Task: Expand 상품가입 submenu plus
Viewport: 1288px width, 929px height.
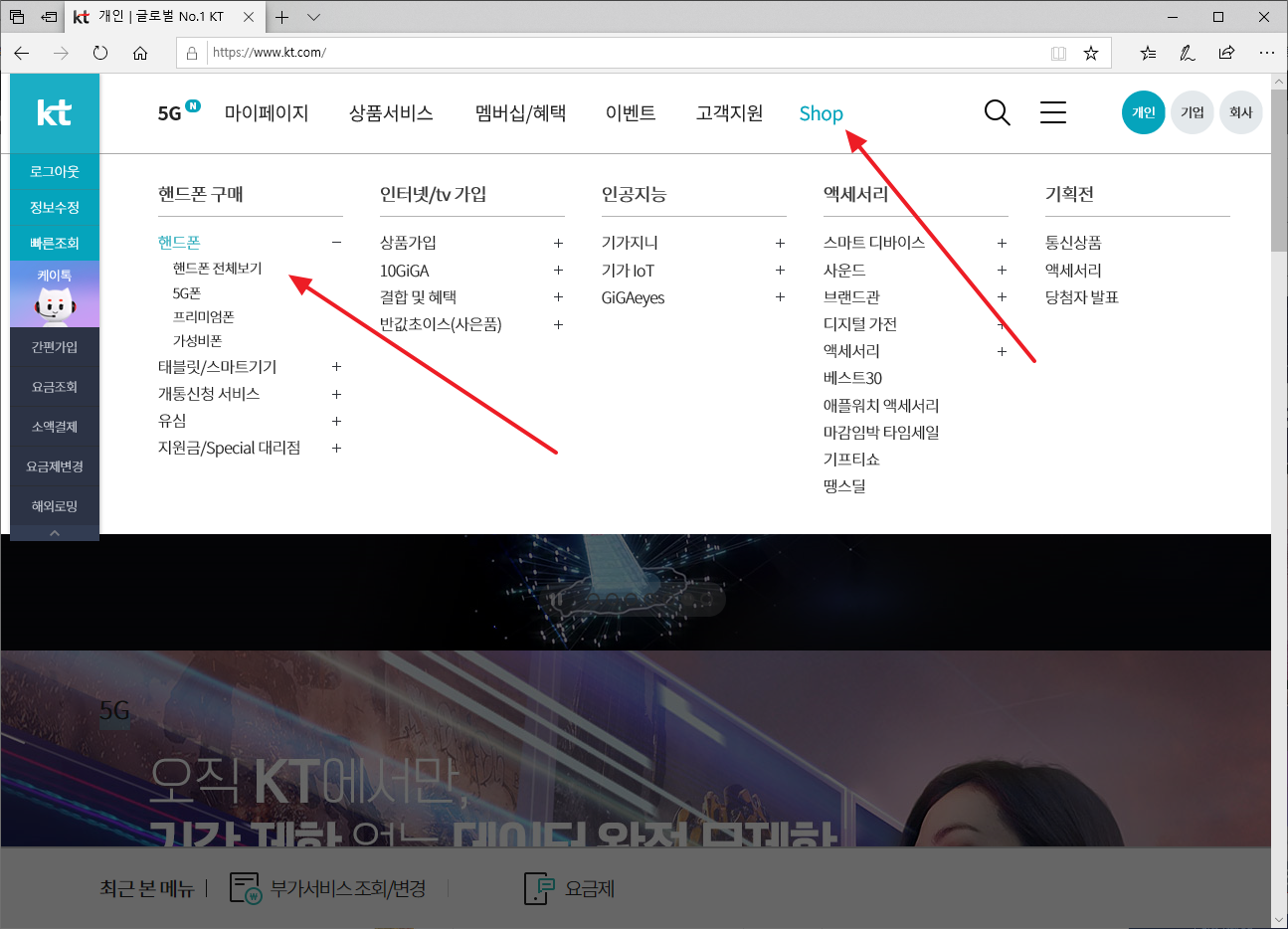Action: tap(558, 243)
